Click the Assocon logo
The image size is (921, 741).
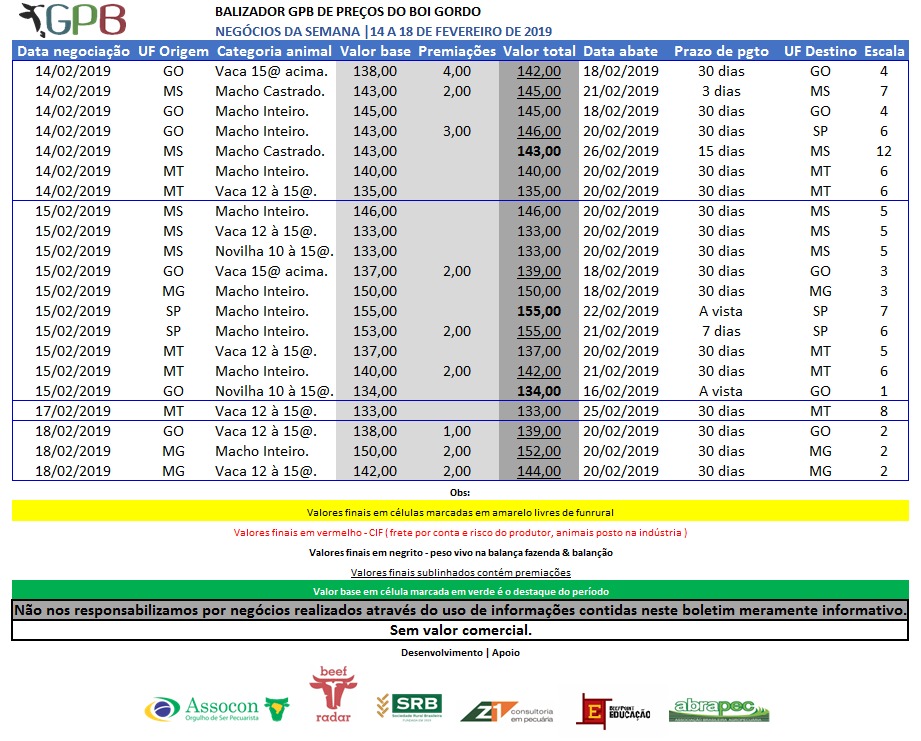pyautogui.click(x=217, y=709)
